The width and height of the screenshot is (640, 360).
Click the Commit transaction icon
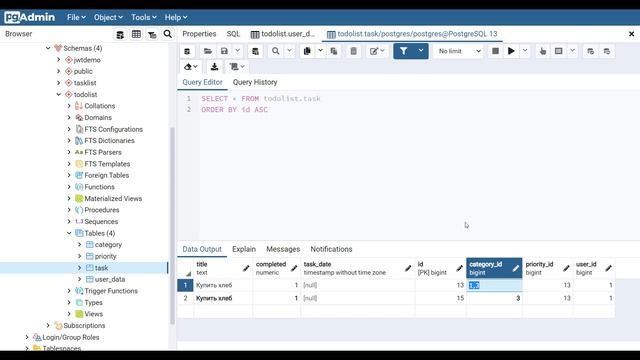tap(590, 51)
